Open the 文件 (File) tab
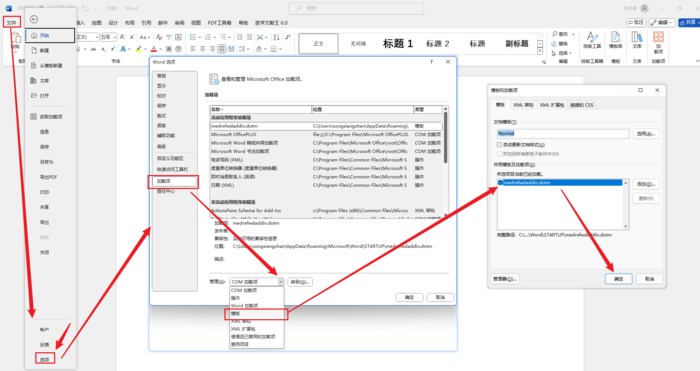The width and height of the screenshot is (700, 371). (12, 22)
